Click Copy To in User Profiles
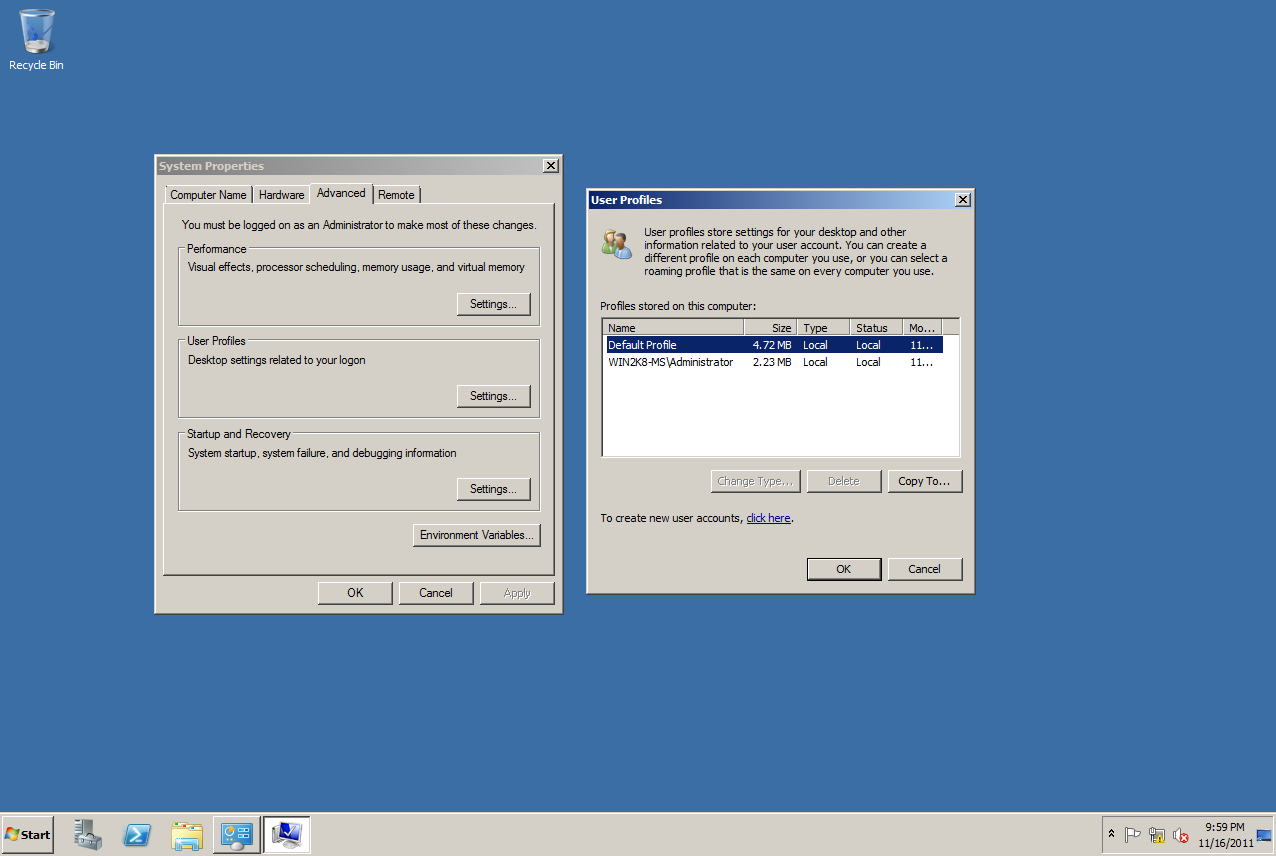Screen dimensions: 1276x856 pos(924,481)
